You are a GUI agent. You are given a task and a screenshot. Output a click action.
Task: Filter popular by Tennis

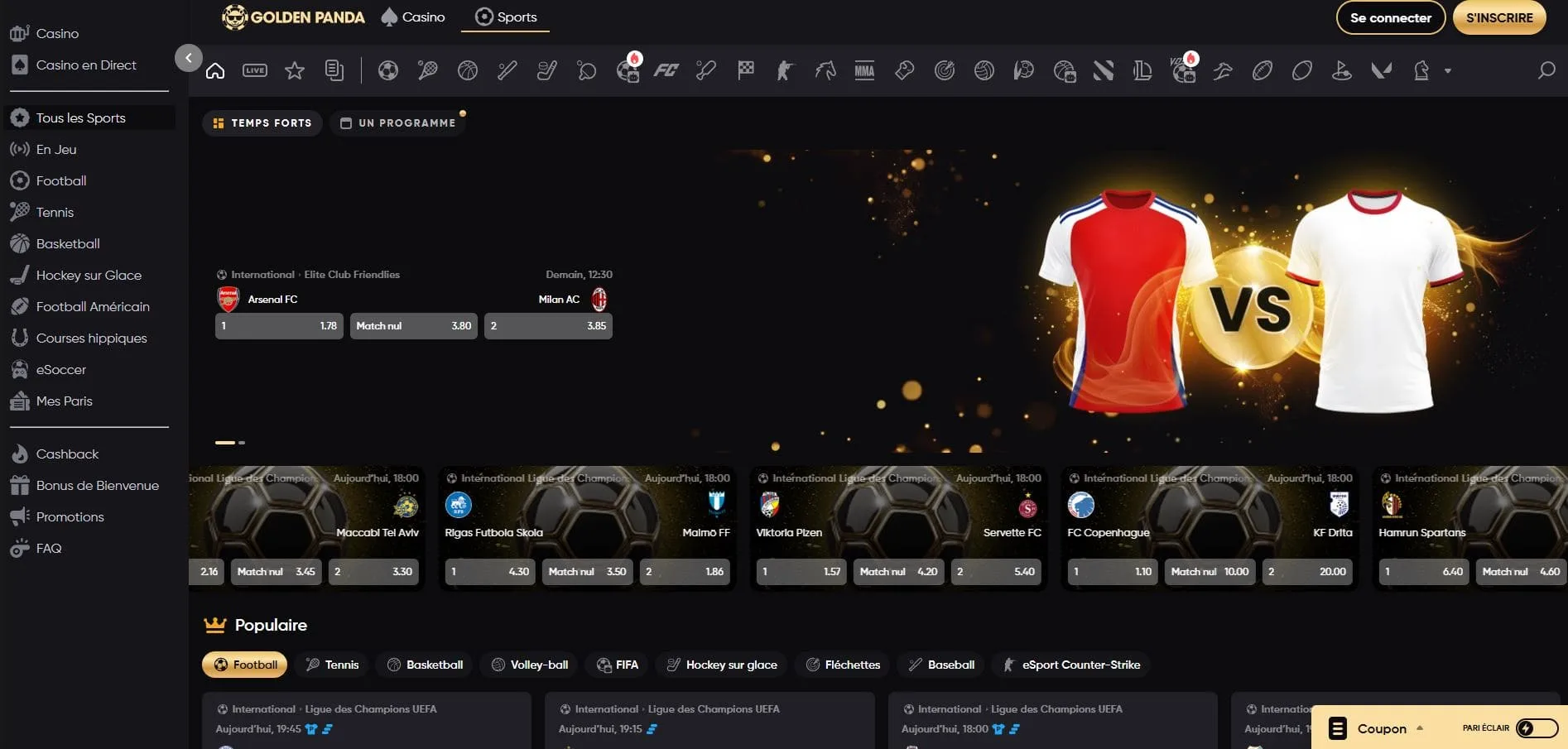[x=332, y=665]
